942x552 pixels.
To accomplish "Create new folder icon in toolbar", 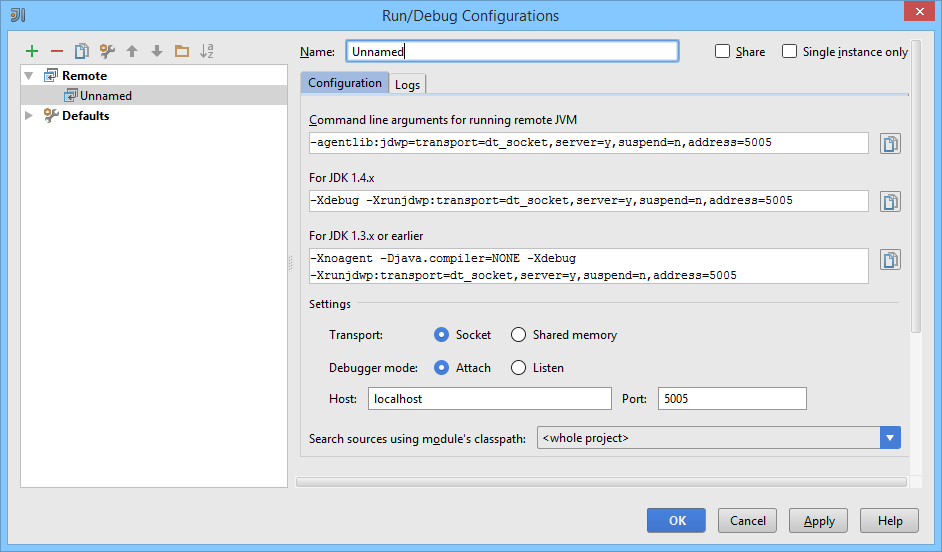I will point(182,52).
